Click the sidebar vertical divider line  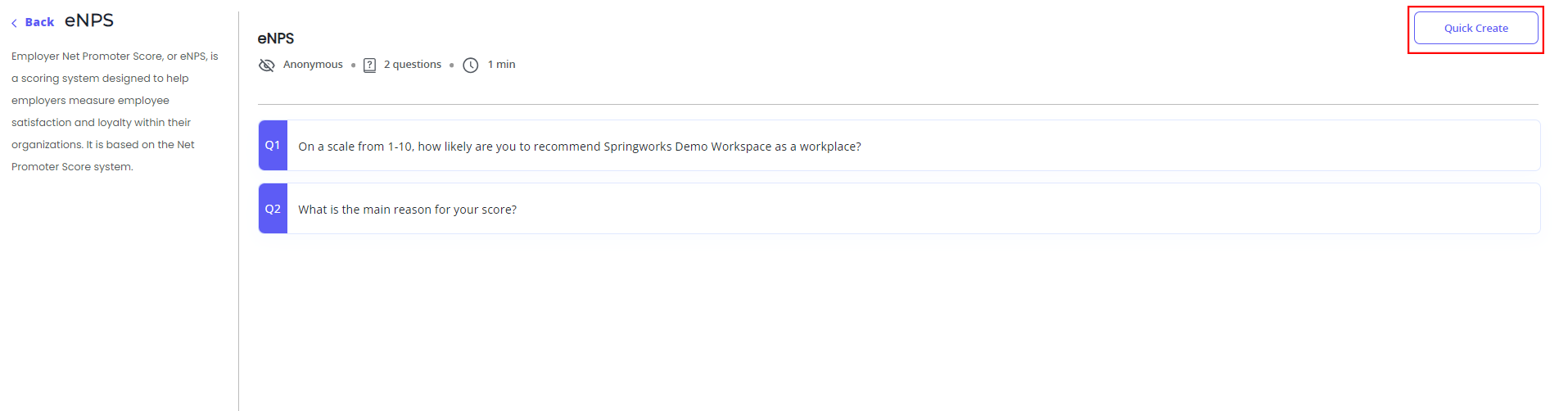click(238, 210)
